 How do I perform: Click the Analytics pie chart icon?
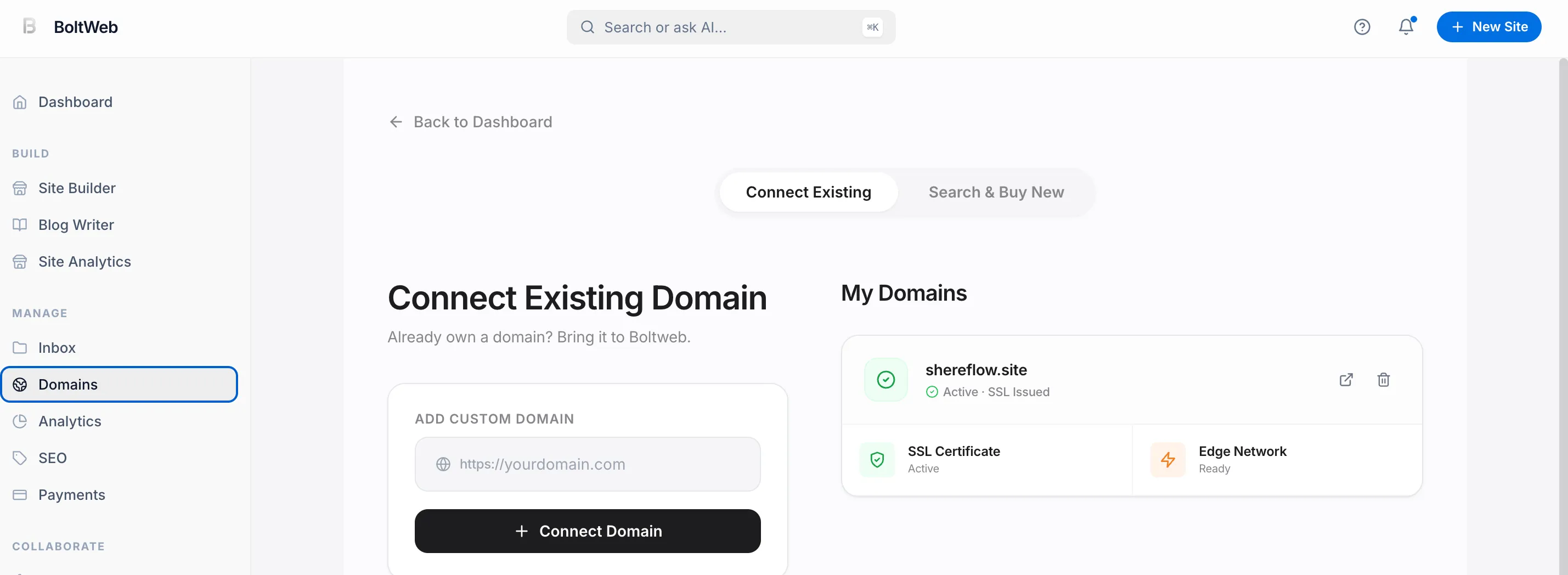coord(20,421)
